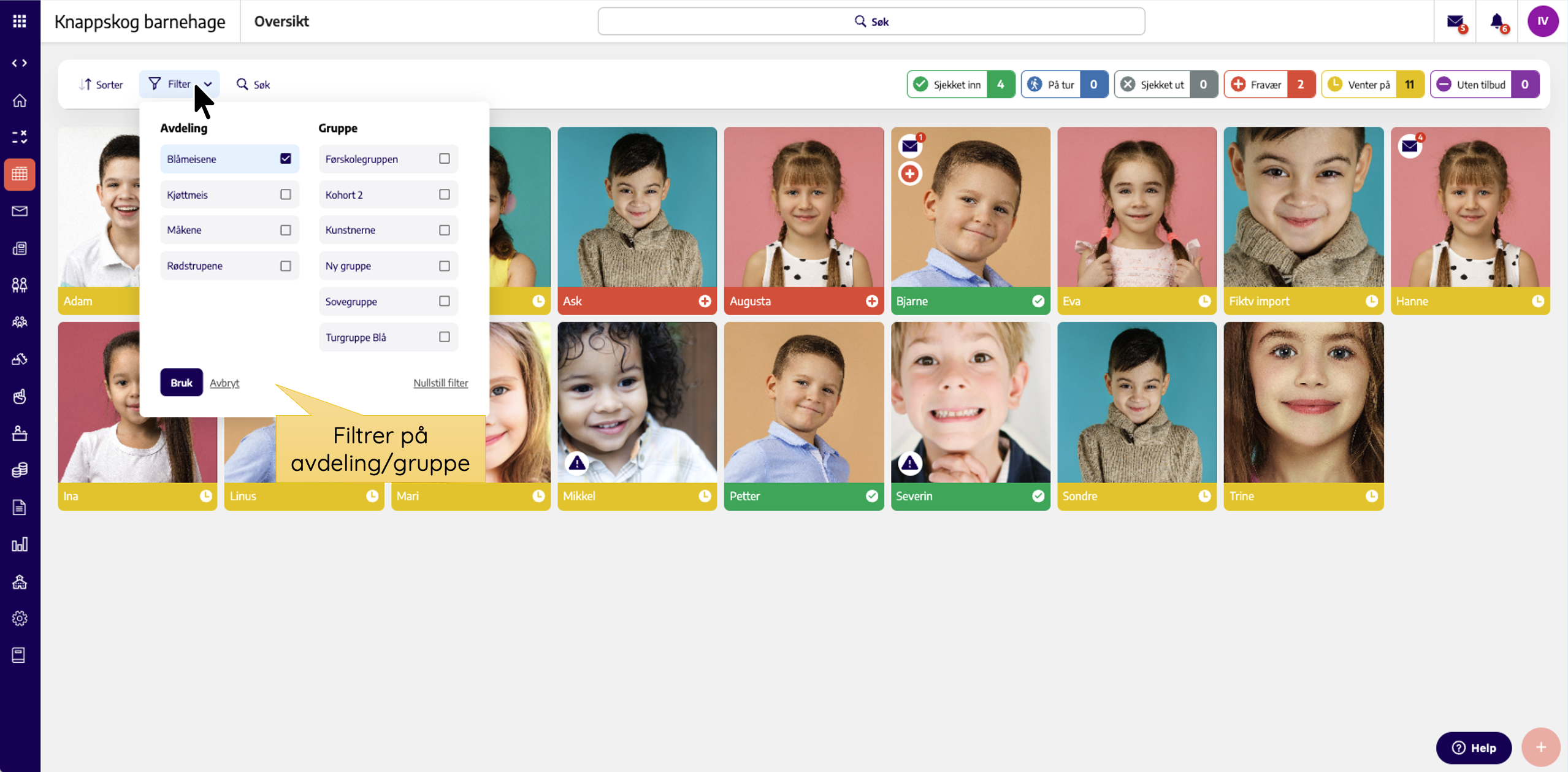Image resolution: width=1568 pixels, height=772 pixels.
Task: Click the checked-in checkmark on Petter's name bar
Action: pyautogui.click(x=871, y=496)
